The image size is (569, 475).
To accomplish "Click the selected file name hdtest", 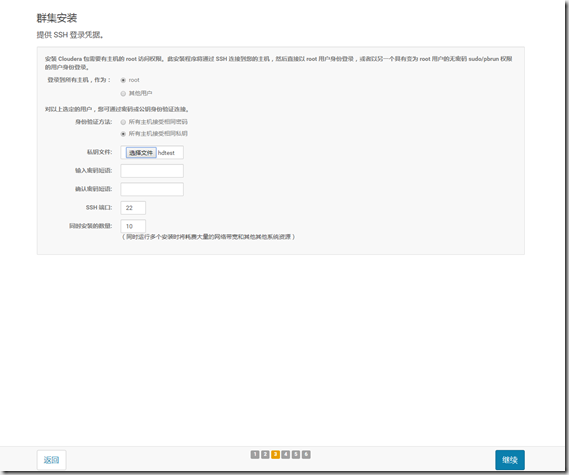I will click(166, 153).
